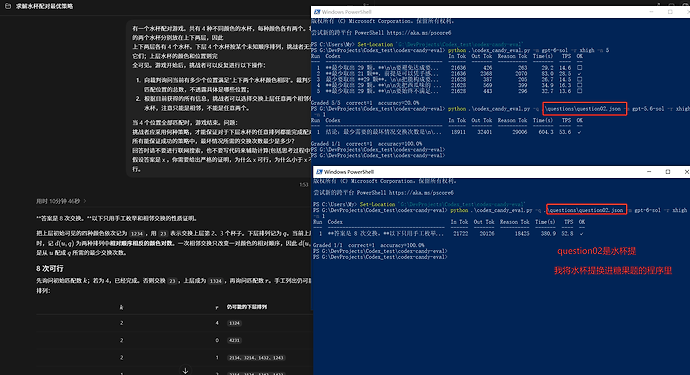
Task: Click the inline code chip '1234' in the answer
Action: pyautogui.click(x=136, y=234)
